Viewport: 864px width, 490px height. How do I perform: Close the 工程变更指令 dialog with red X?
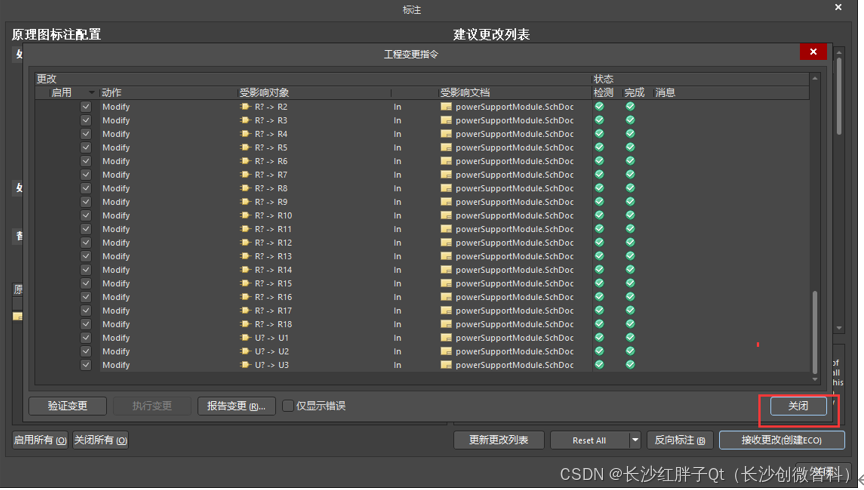pos(813,52)
